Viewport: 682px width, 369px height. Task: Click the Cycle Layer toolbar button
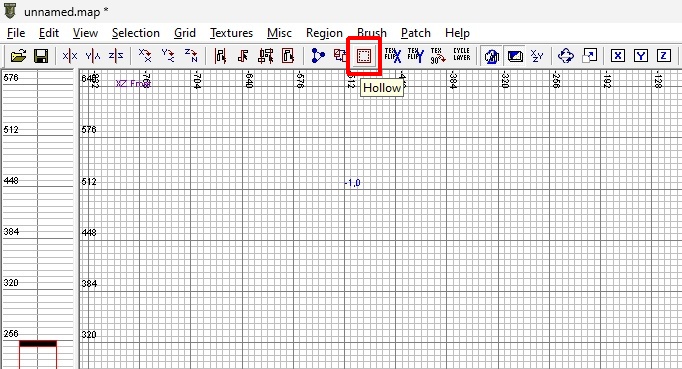[x=461, y=55]
